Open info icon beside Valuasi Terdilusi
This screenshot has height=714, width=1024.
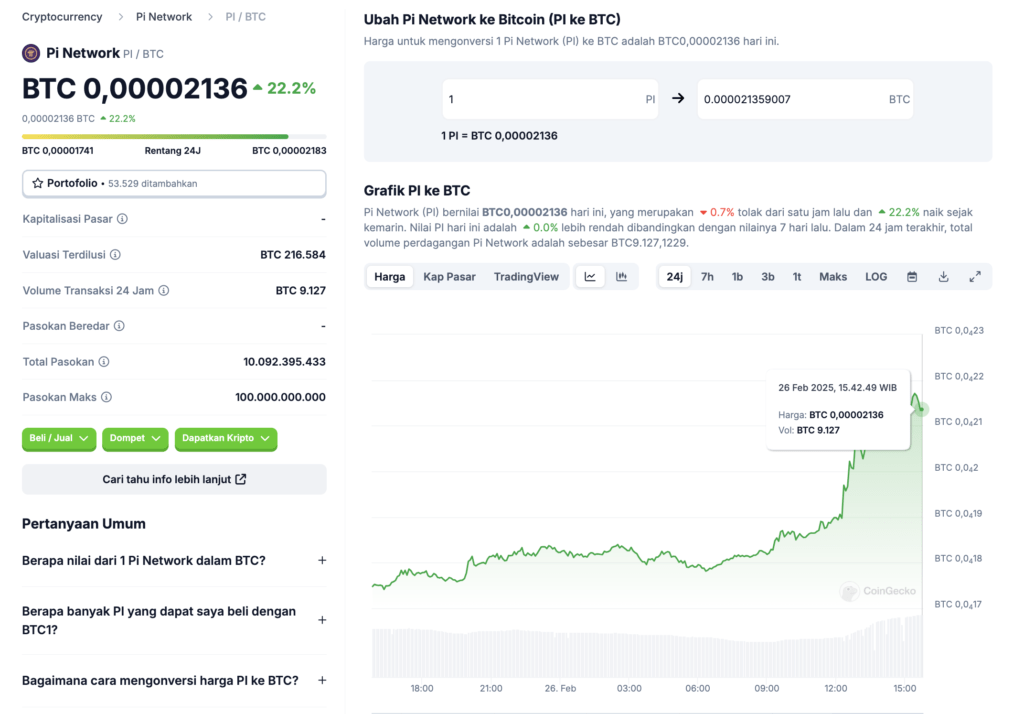tap(115, 255)
